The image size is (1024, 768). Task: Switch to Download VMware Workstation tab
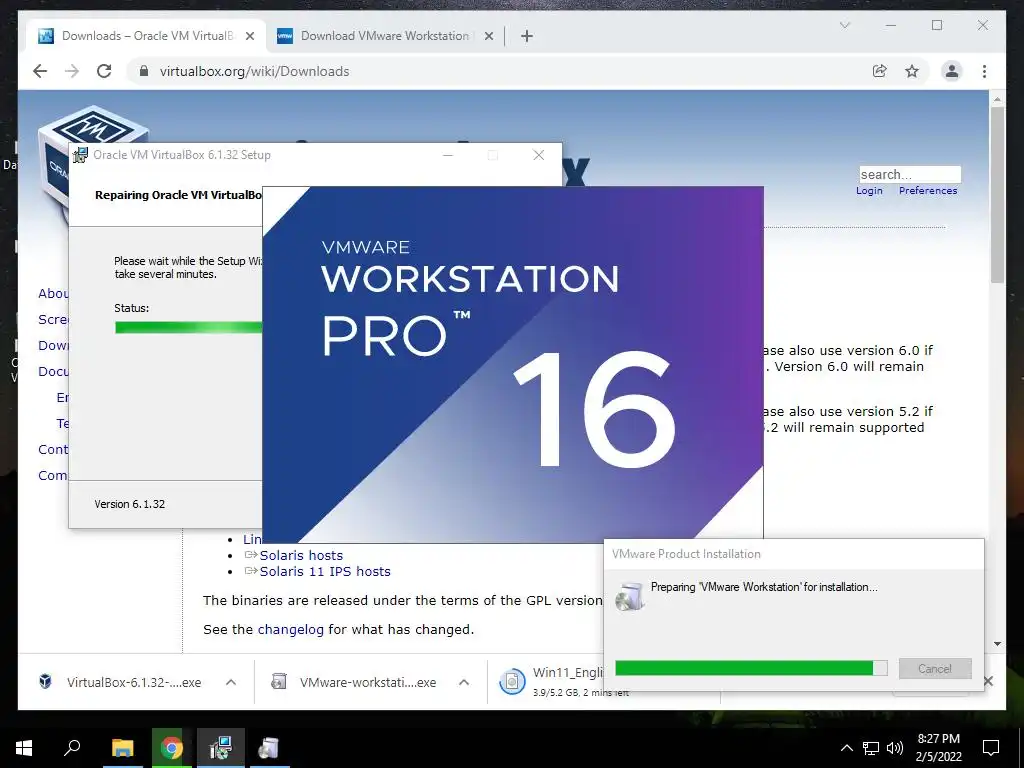385,36
